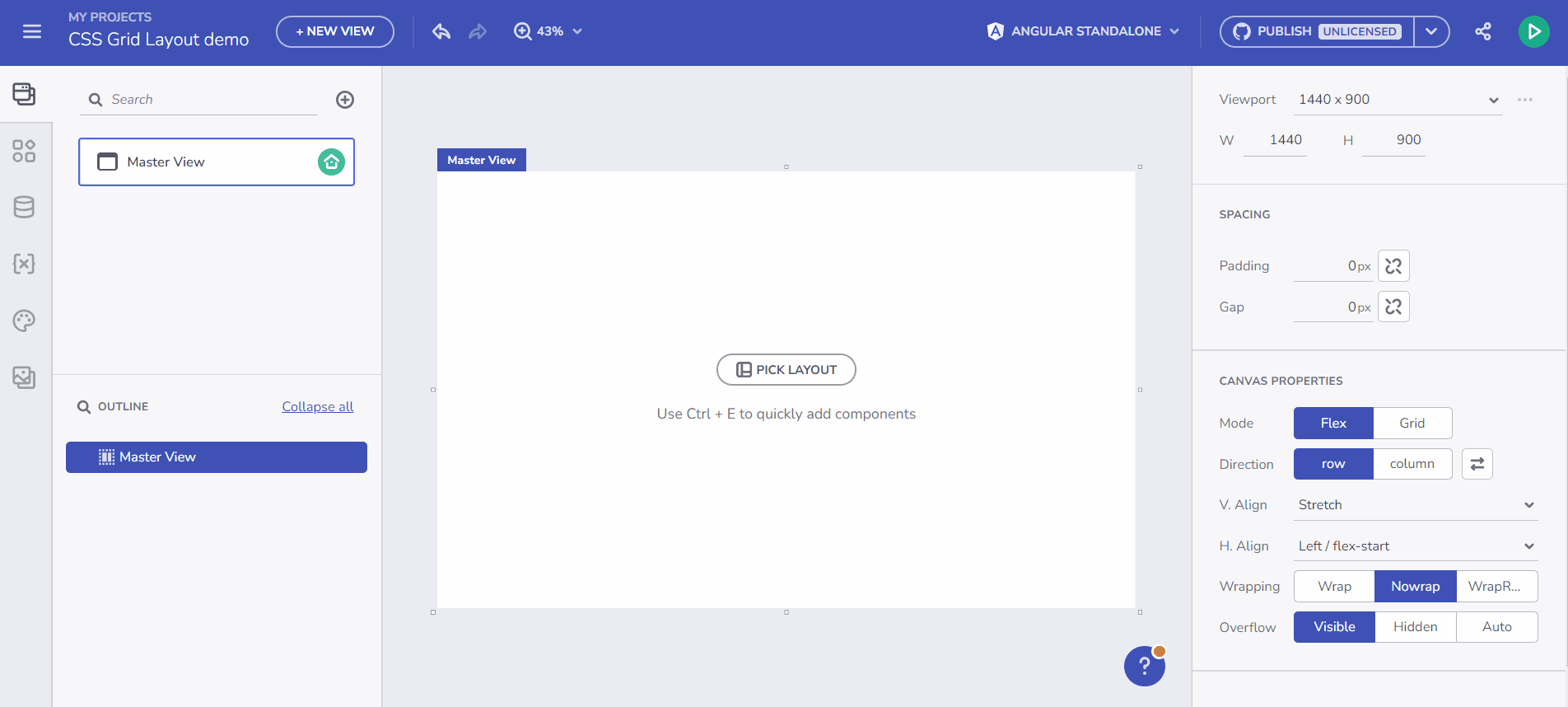Add a new view with plus icon
This screenshot has width=1568, height=707.
pyautogui.click(x=345, y=100)
